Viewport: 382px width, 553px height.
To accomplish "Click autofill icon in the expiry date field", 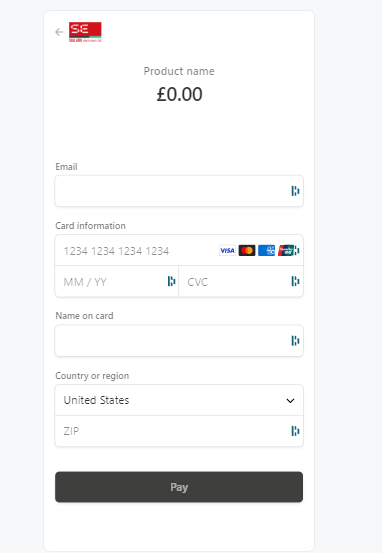I will pyautogui.click(x=171, y=281).
